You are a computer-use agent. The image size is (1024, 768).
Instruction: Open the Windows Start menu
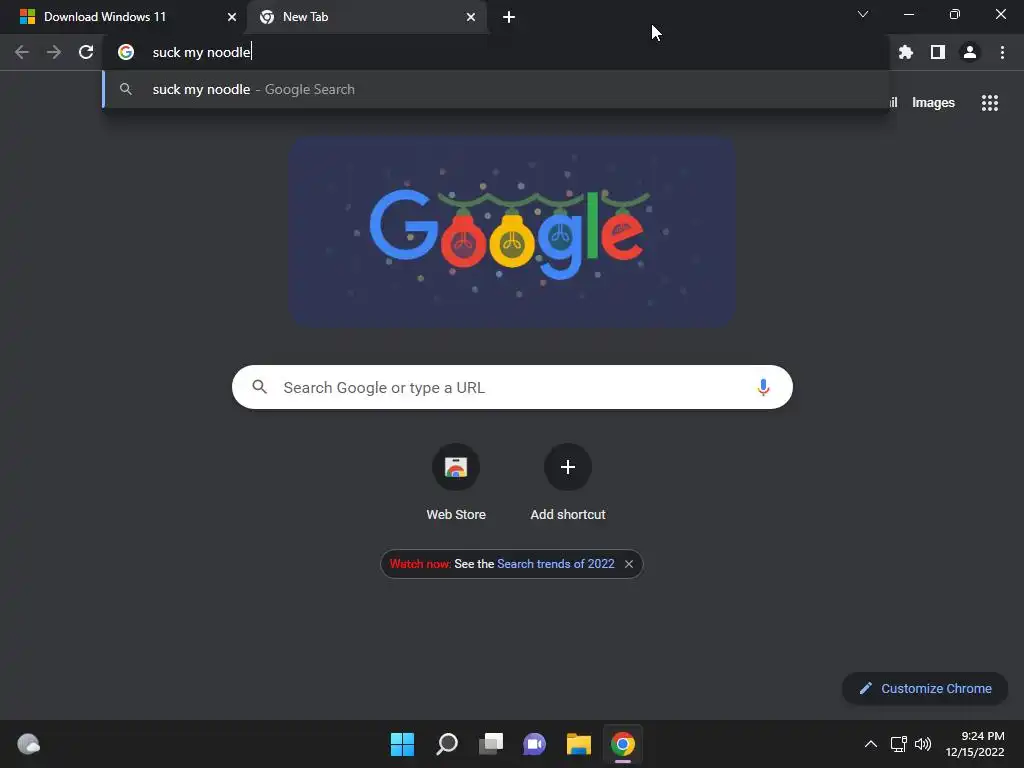coord(402,744)
